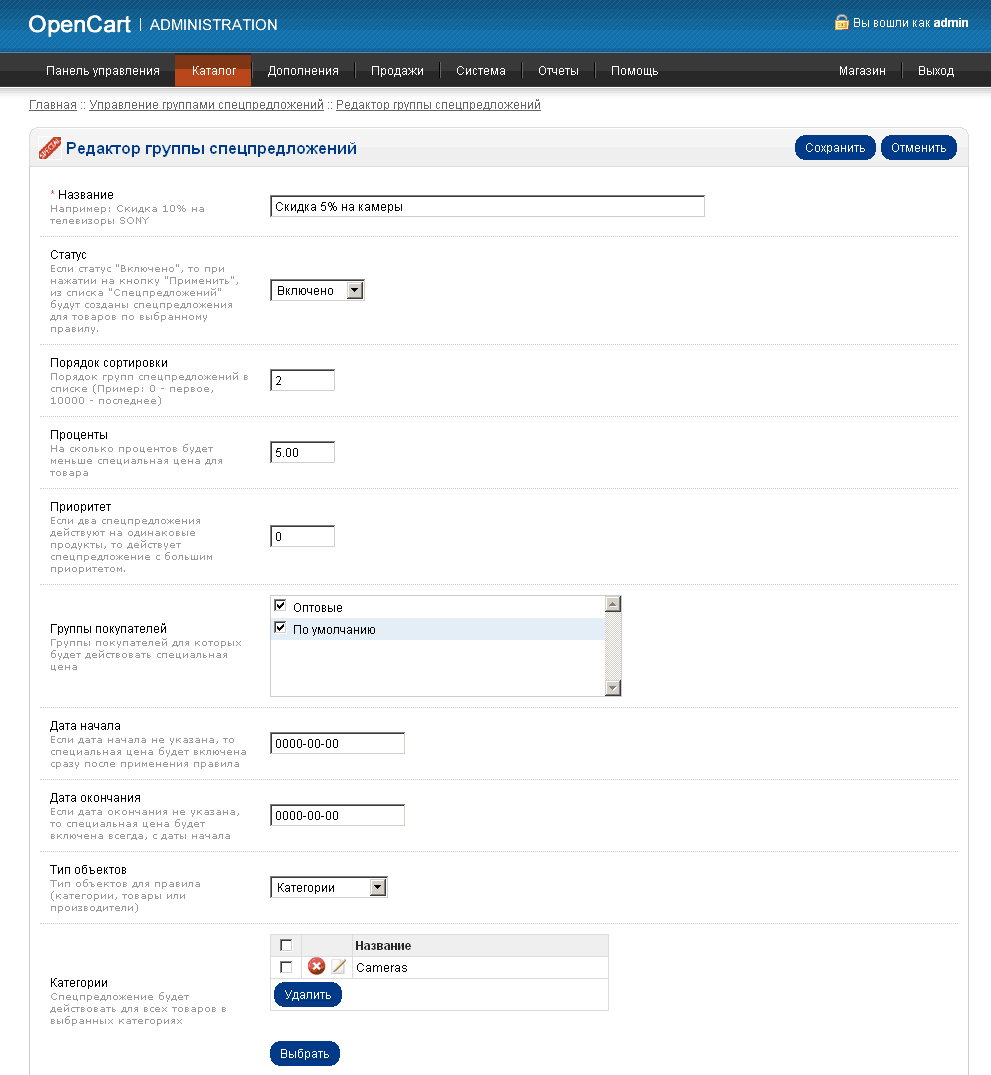This screenshot has width=991, height=1075.
Task: Open the Панель управления menu
Action: click(103, 71)
